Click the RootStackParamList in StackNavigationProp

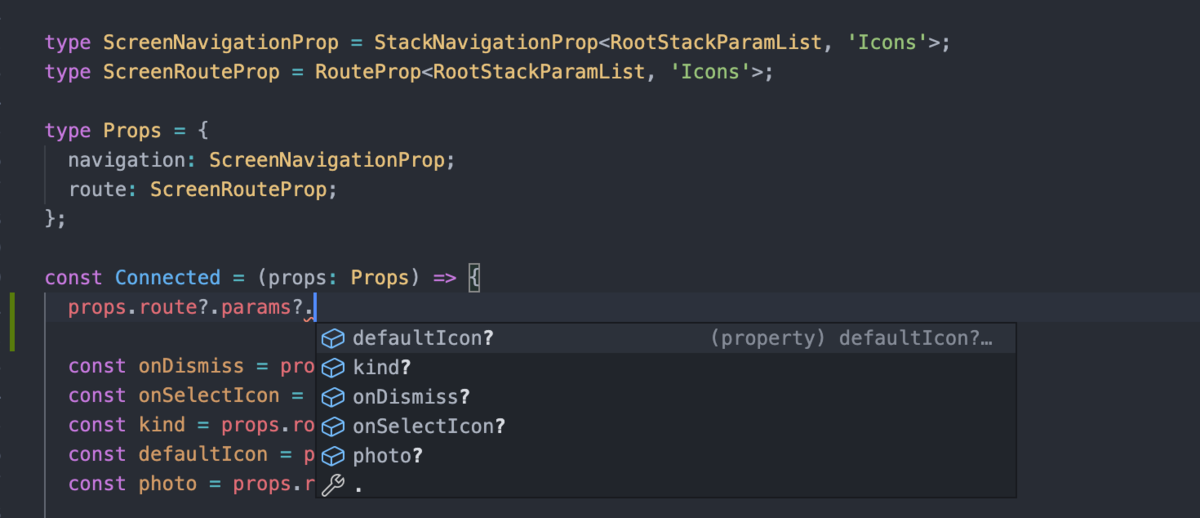point(715,43)
